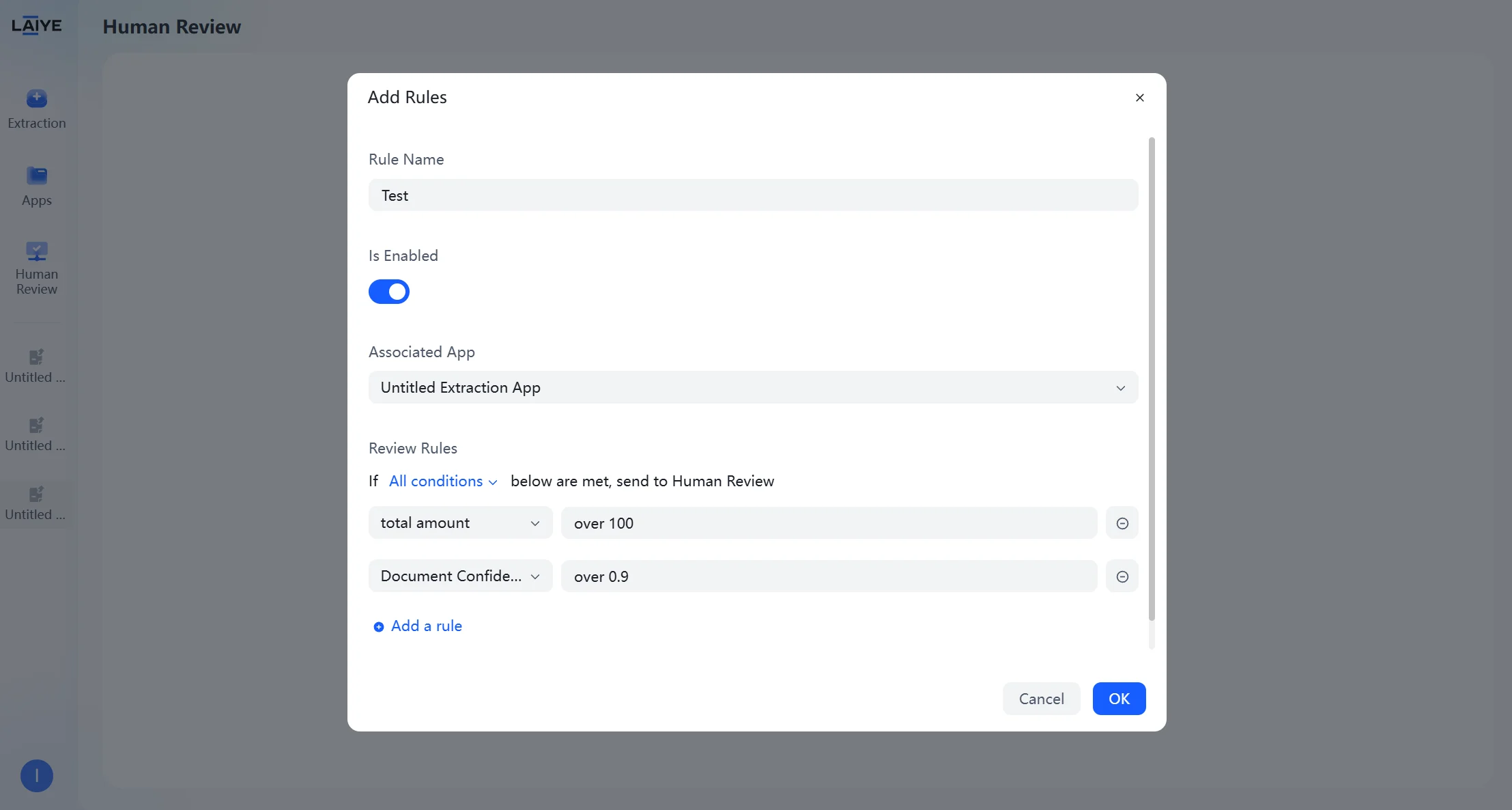Viewport: 1512px width, 810px height.
Task: Open the Document Confidence field dropdown
Action: (x=461, y=576)
